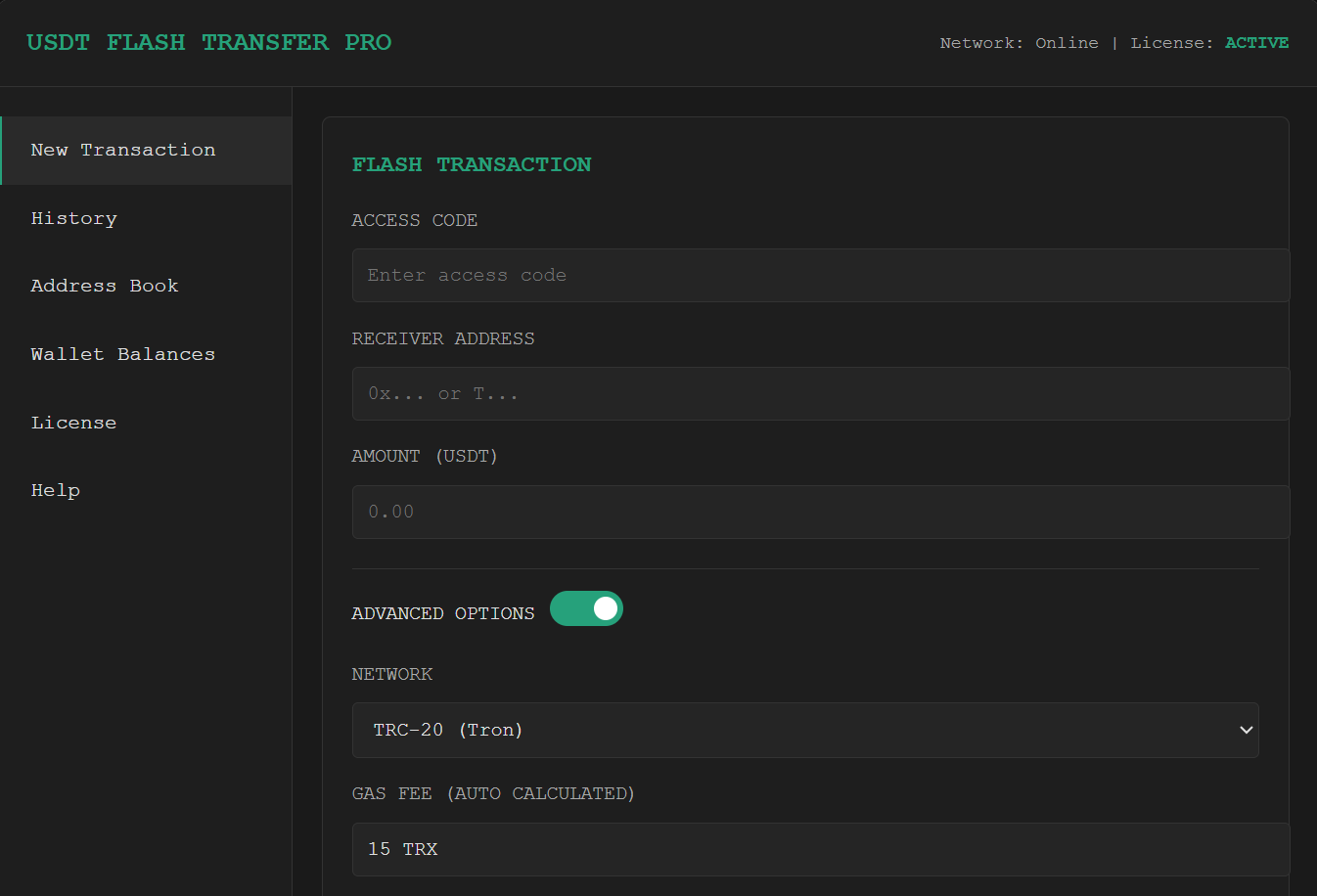Click the Access Code input field

point(820,275)
